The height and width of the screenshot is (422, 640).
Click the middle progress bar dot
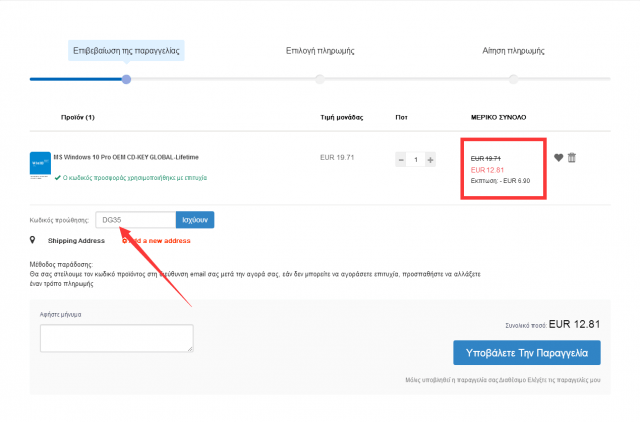click(320, 79)
